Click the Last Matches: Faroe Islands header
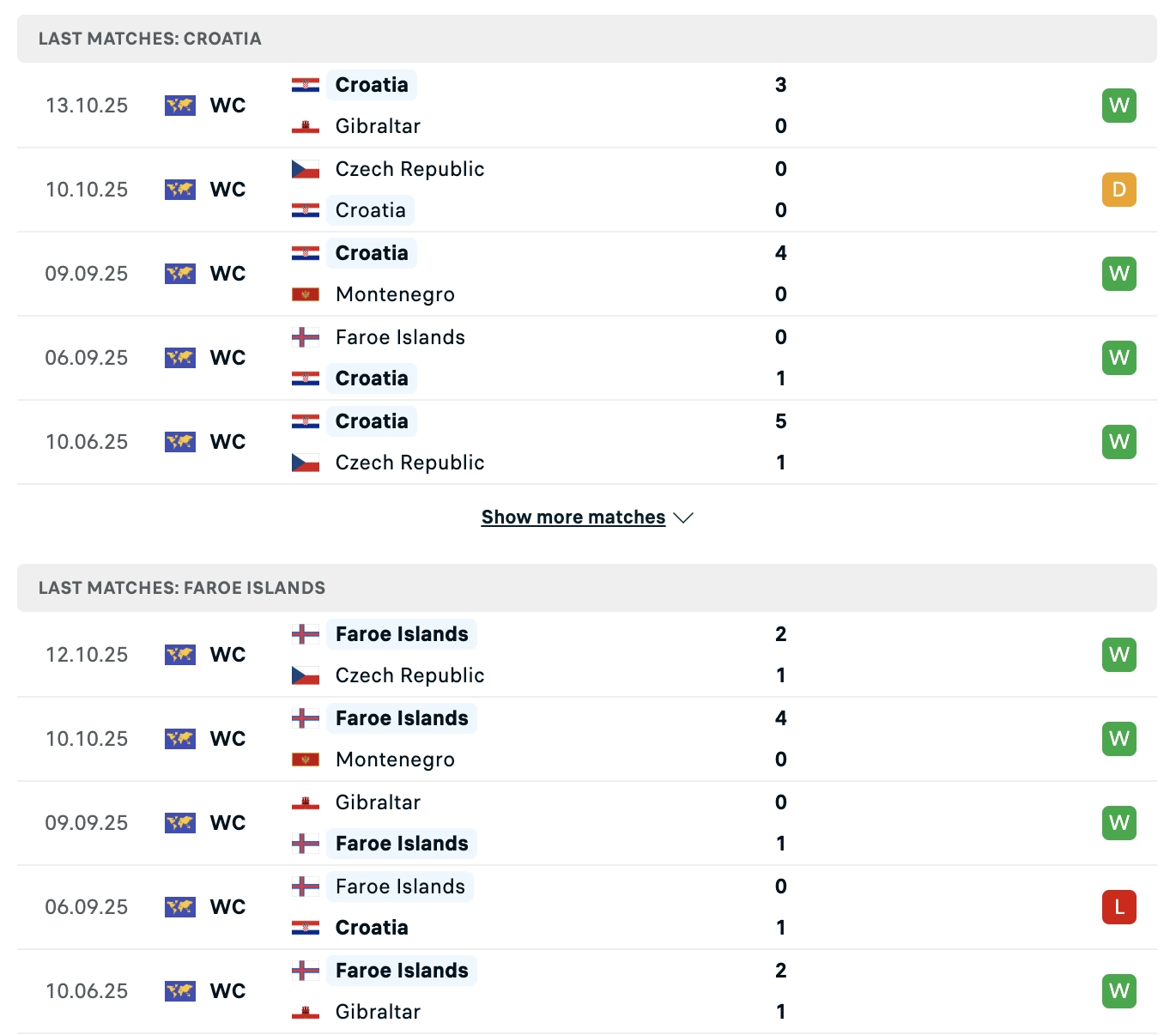Image resolution: width=1176 pixels, height=1035 pixels. (182, 588)
